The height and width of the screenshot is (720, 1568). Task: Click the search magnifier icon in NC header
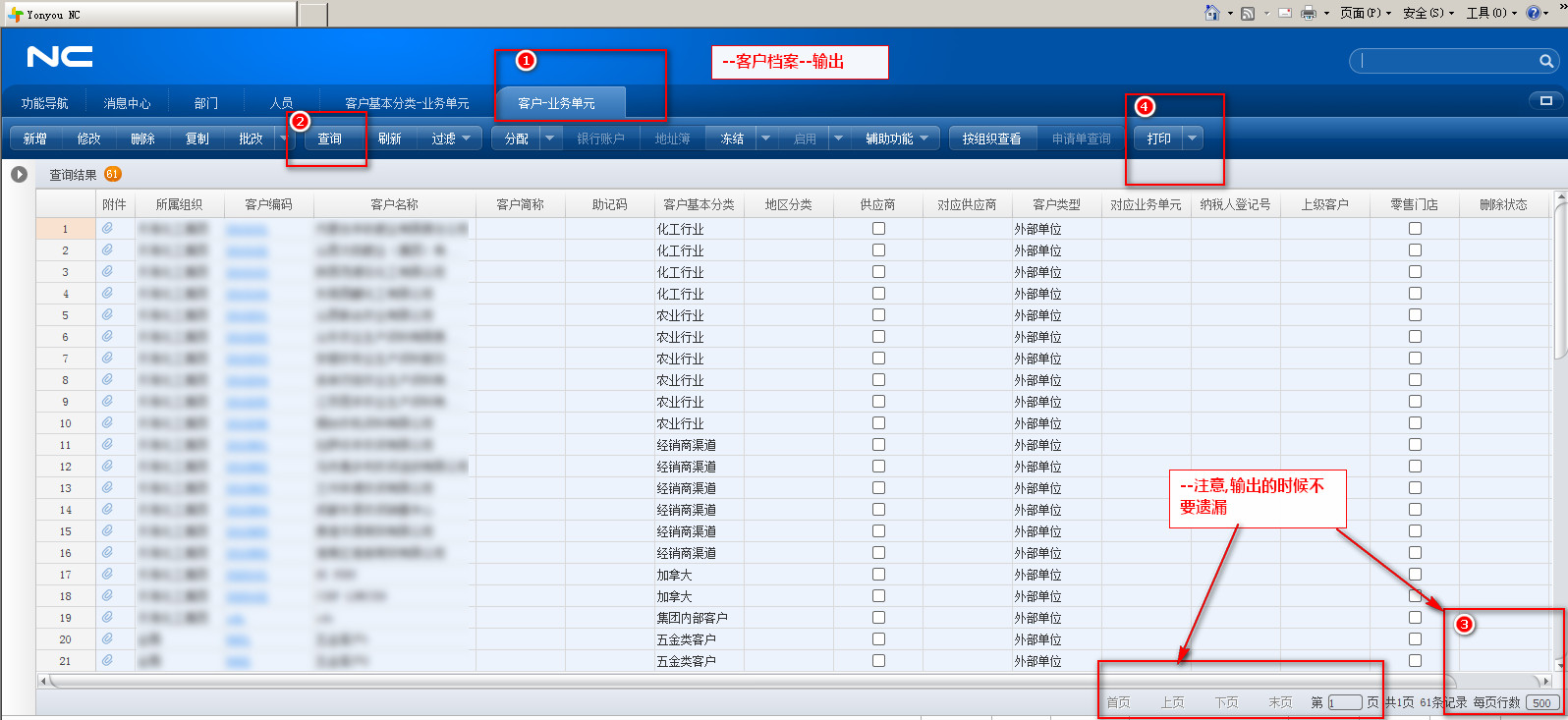tap(1545, 62)
